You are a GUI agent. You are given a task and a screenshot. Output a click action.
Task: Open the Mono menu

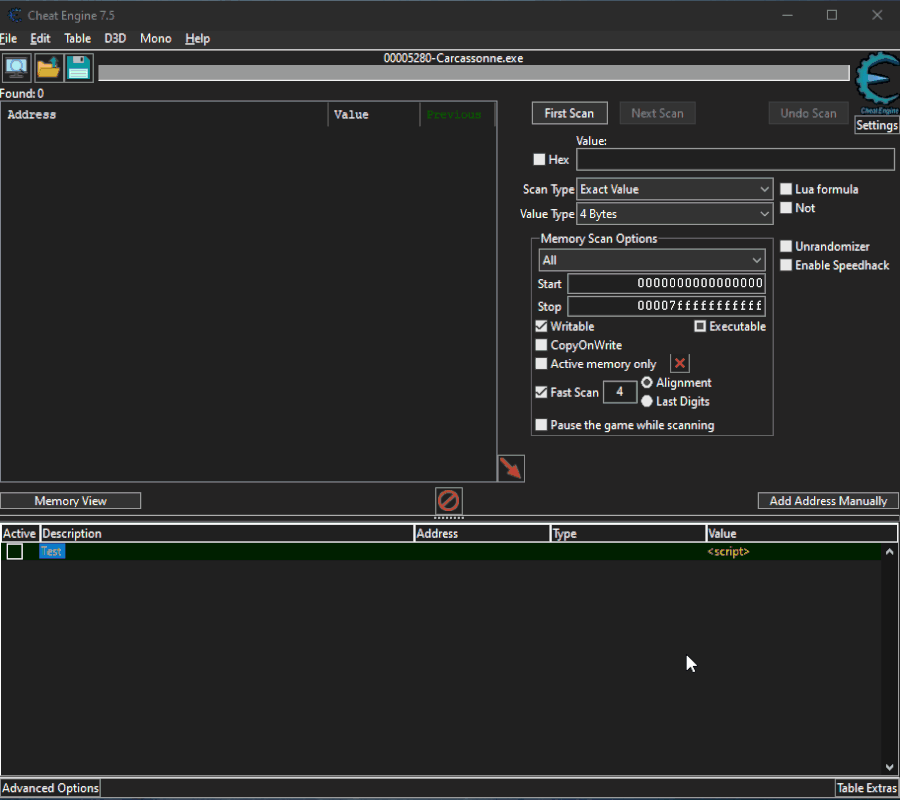point(156,38)
